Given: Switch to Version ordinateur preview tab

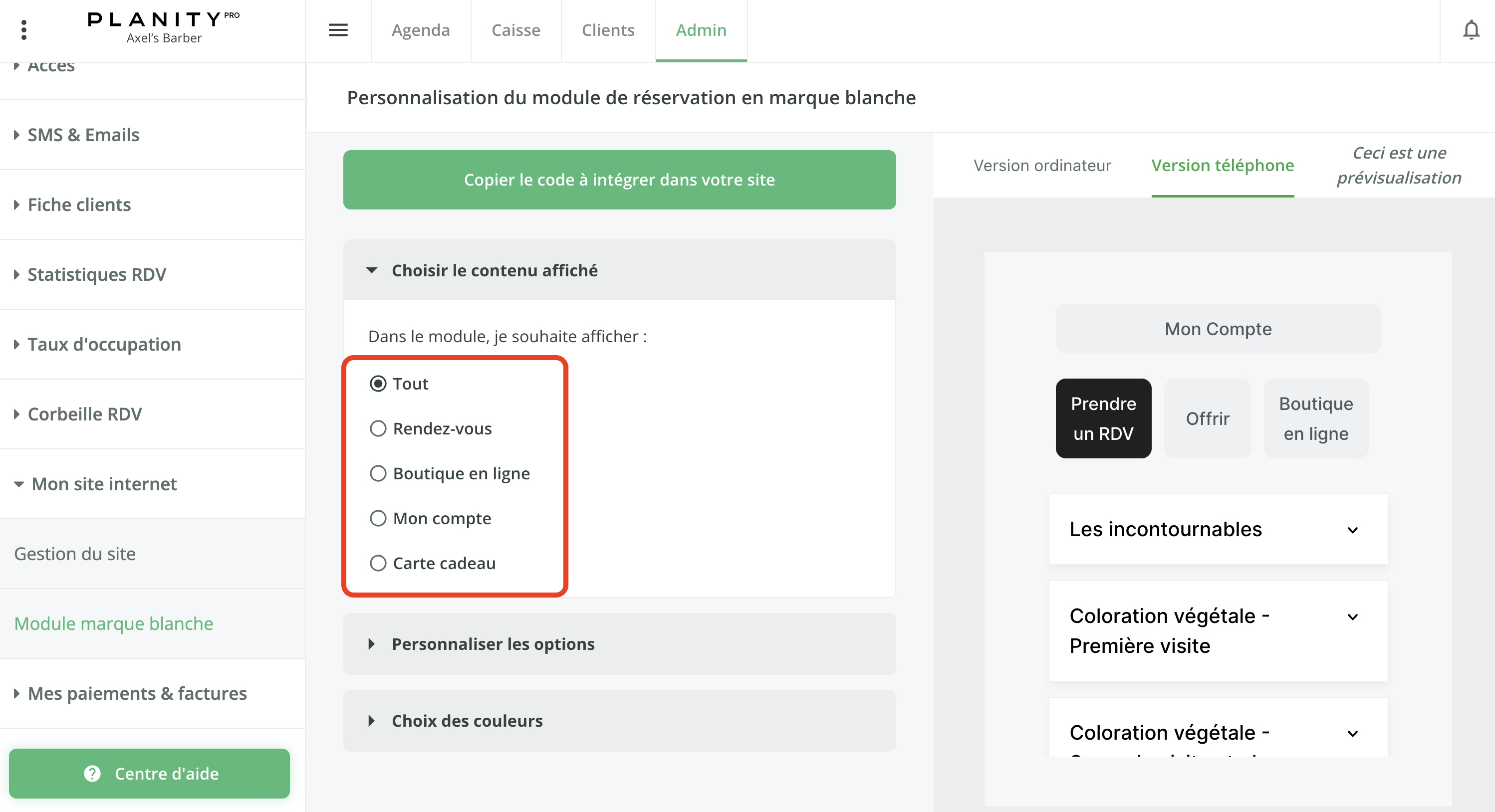Looking at the screenshot, I should click(x=1042, y=166).
